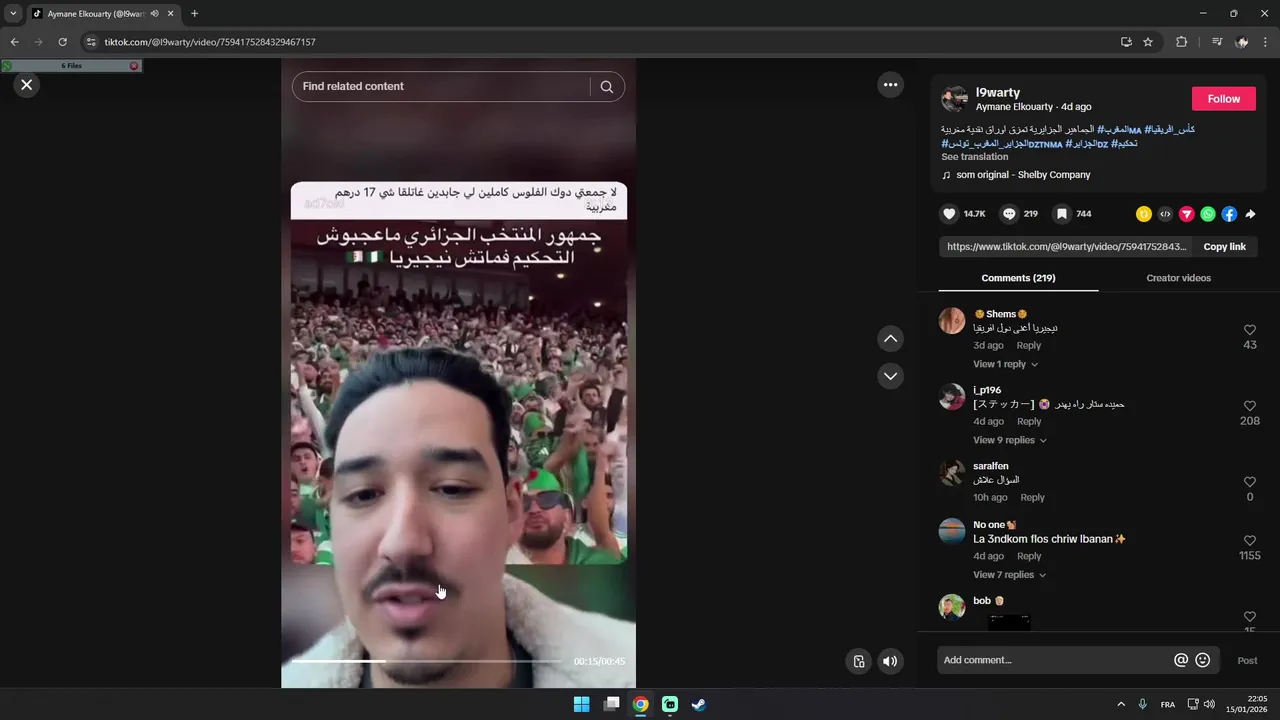Click the video URL text field
Image resolution: width=1280 pixels, height=720 pixels.
pos(1065,247)
